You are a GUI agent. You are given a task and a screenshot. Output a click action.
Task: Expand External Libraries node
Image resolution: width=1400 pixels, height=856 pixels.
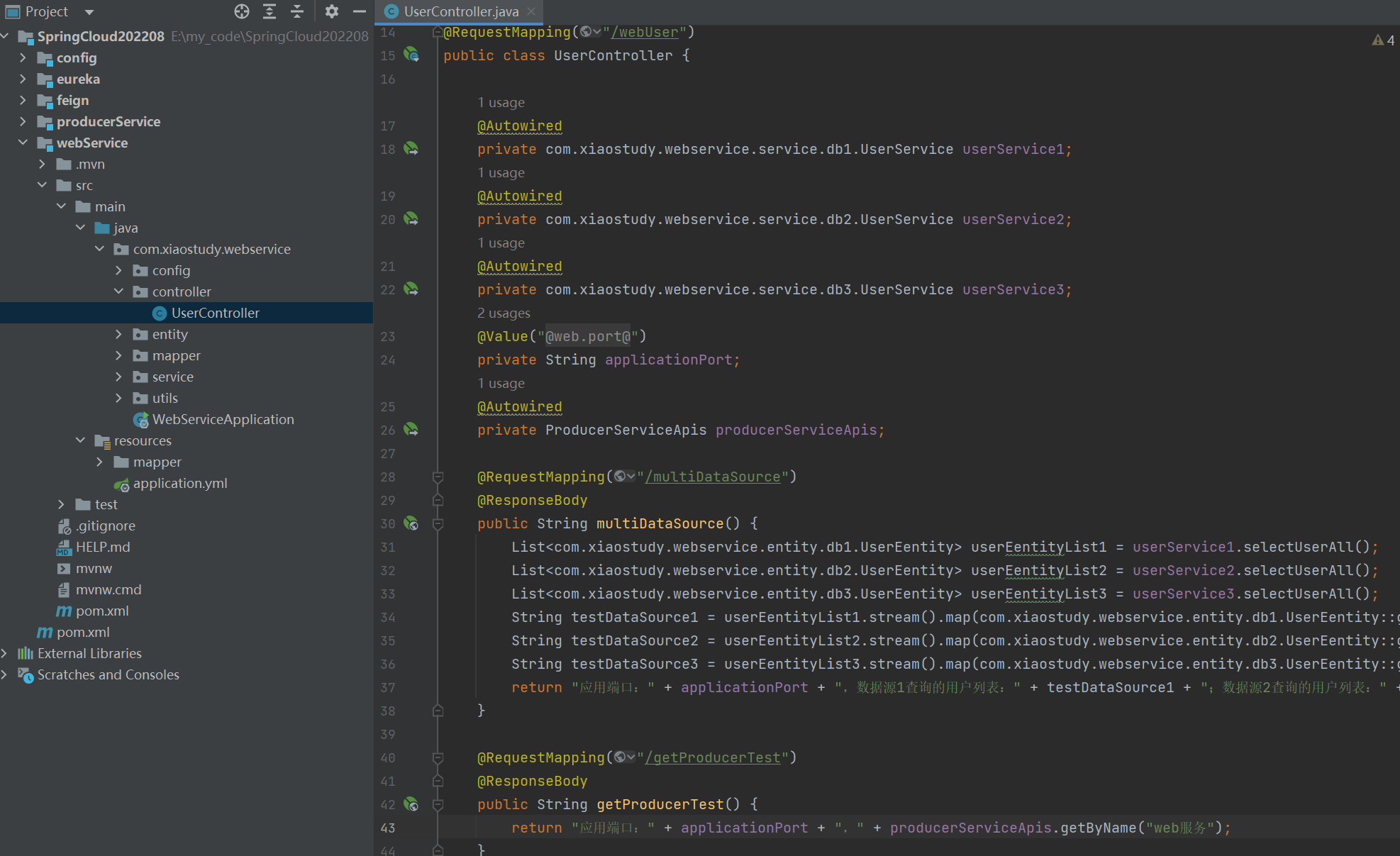(x=5, y=653)
